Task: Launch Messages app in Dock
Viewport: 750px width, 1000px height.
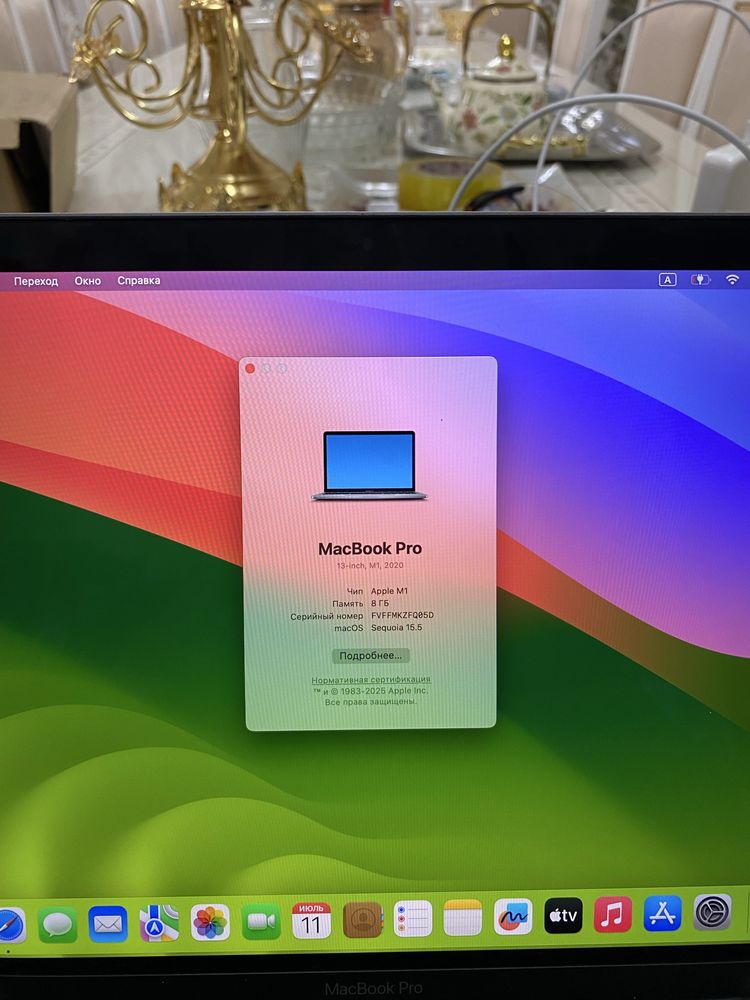Action: coord(57,924)
